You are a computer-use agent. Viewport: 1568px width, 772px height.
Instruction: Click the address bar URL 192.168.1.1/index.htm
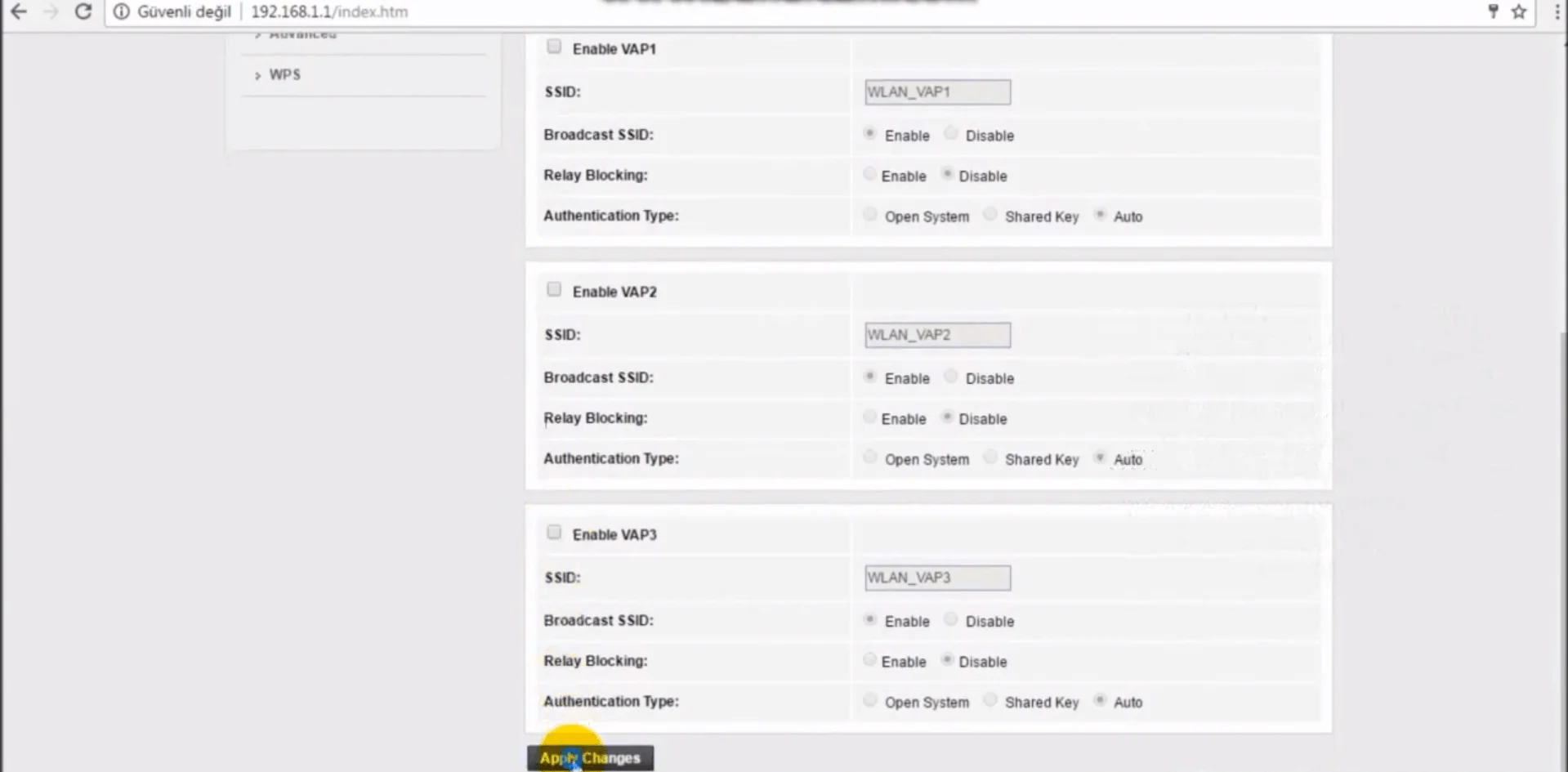pos(329,11)
